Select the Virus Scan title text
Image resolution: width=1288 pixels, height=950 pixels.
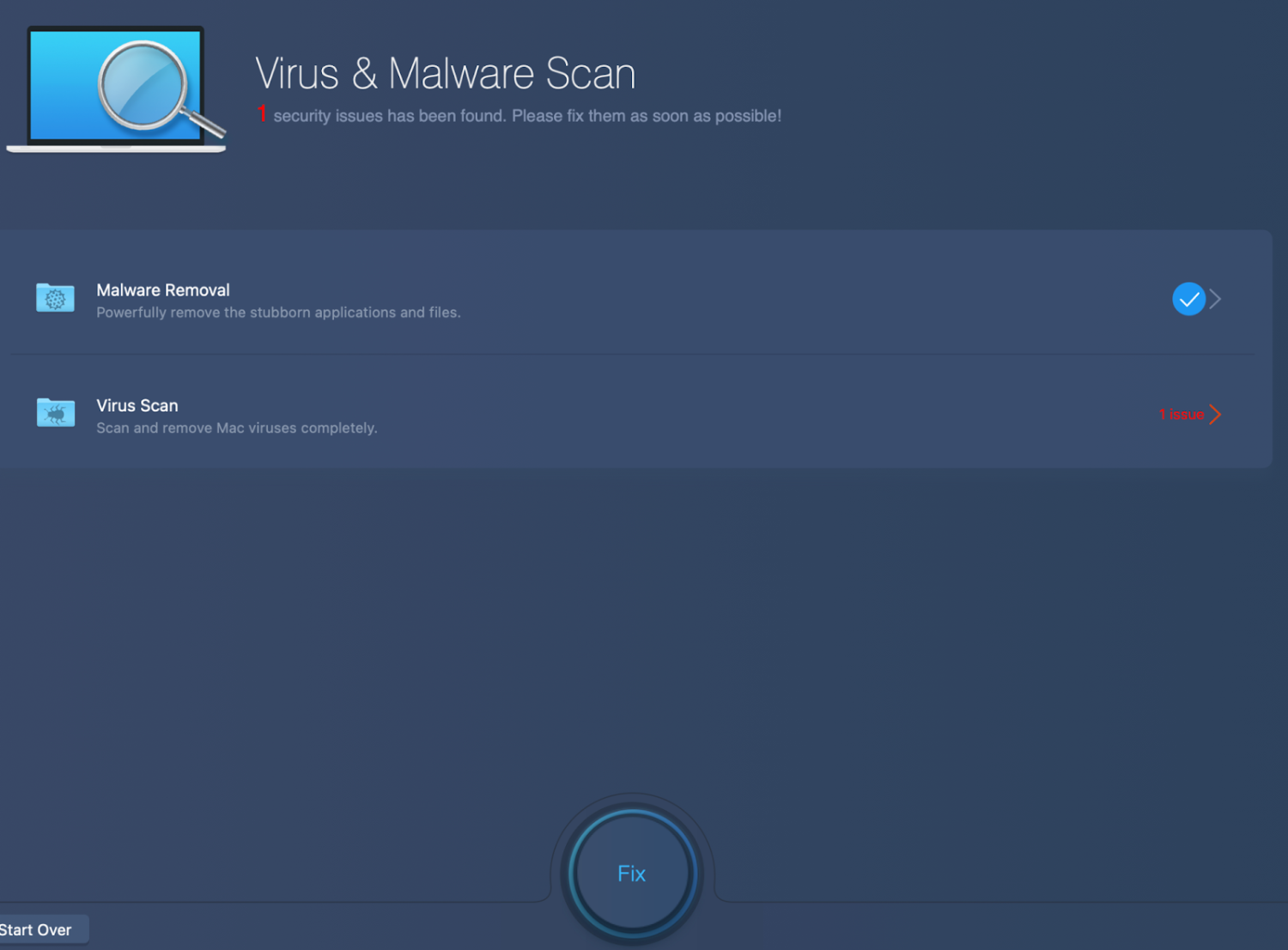point(137,405)
